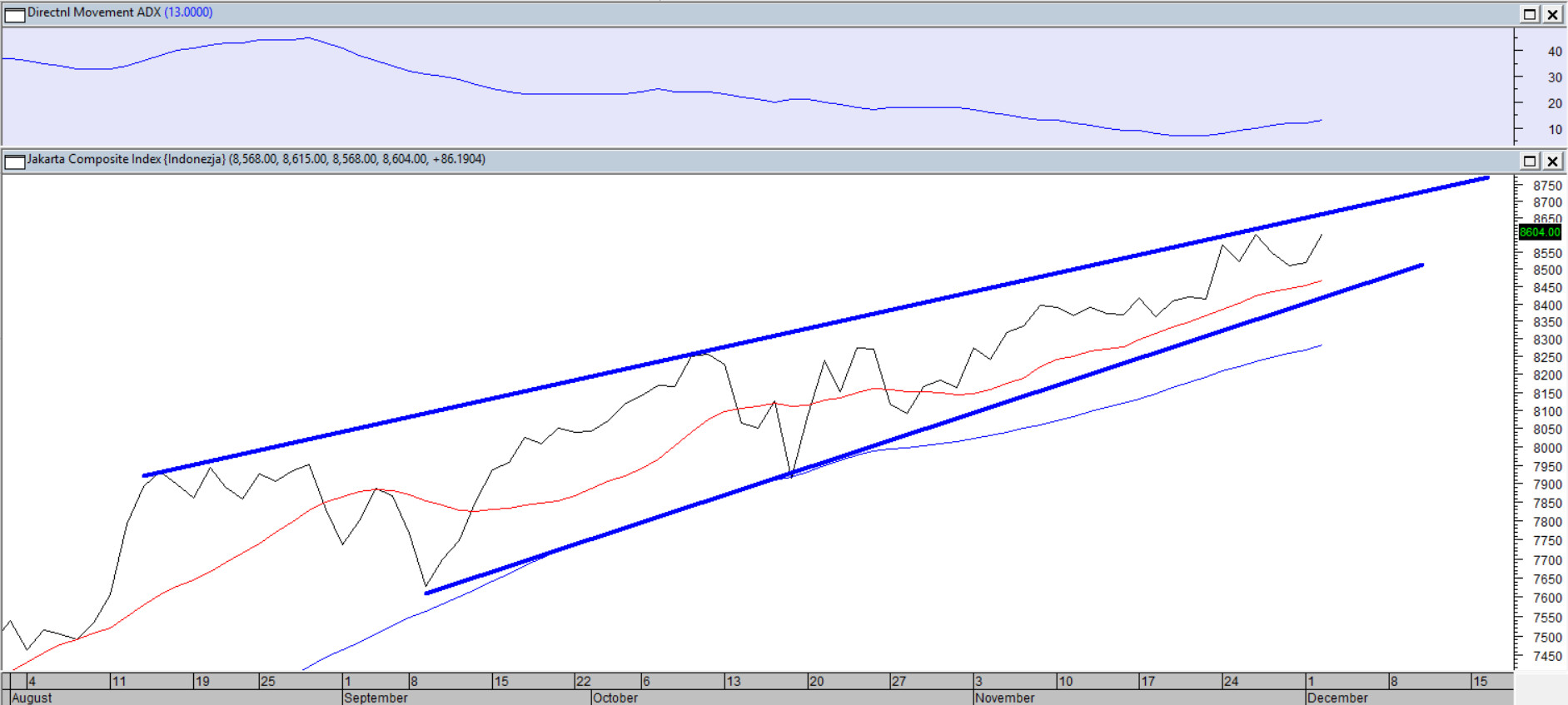Image resolution: width=1568 pixels, height=705 pixels.
Task: Select the ADX indicator line
Action: tap(583, 93)
